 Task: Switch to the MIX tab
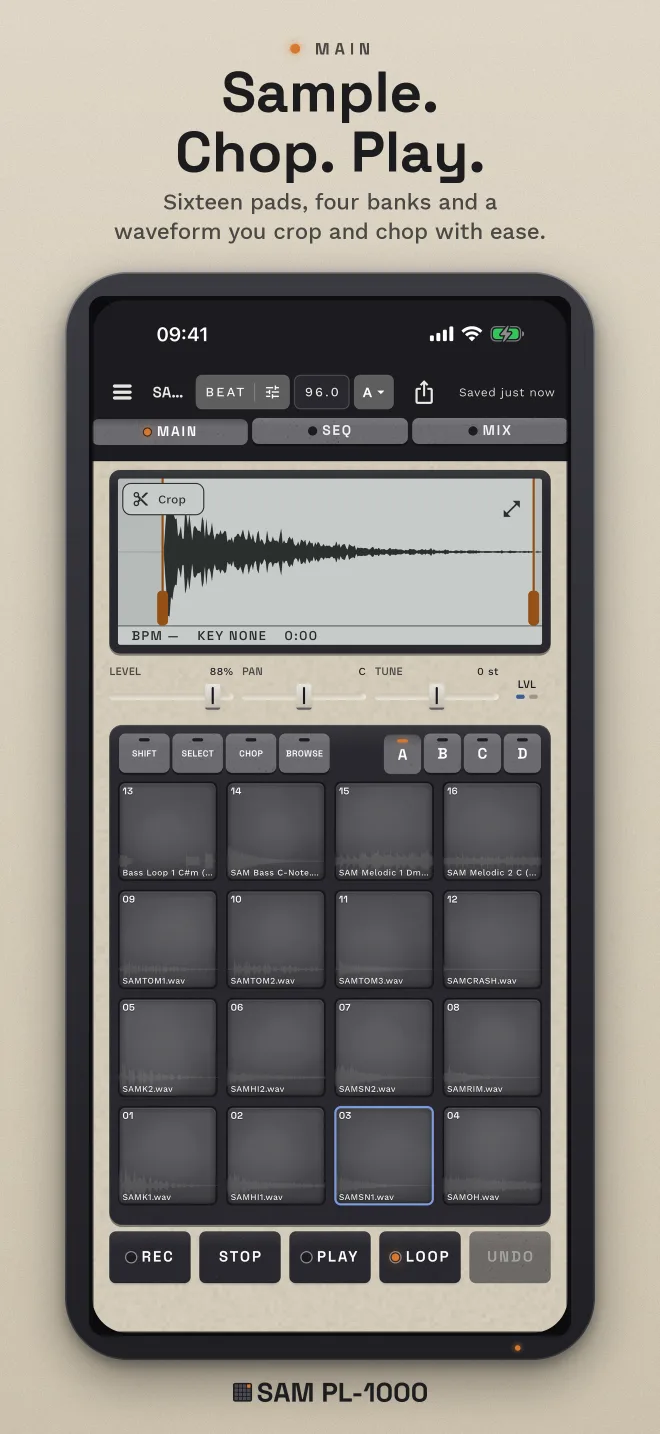490,431
